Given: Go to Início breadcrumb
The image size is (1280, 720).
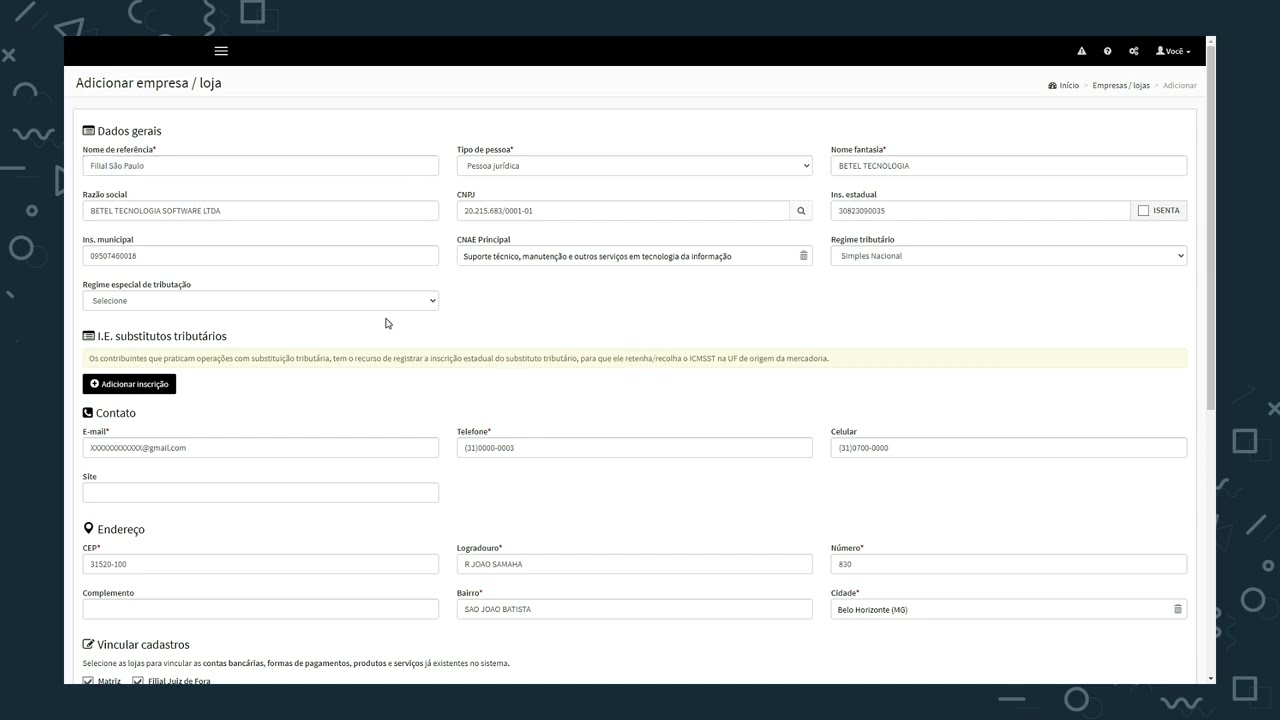Looking at the screenshot, I should click(x=1064, y=86).
